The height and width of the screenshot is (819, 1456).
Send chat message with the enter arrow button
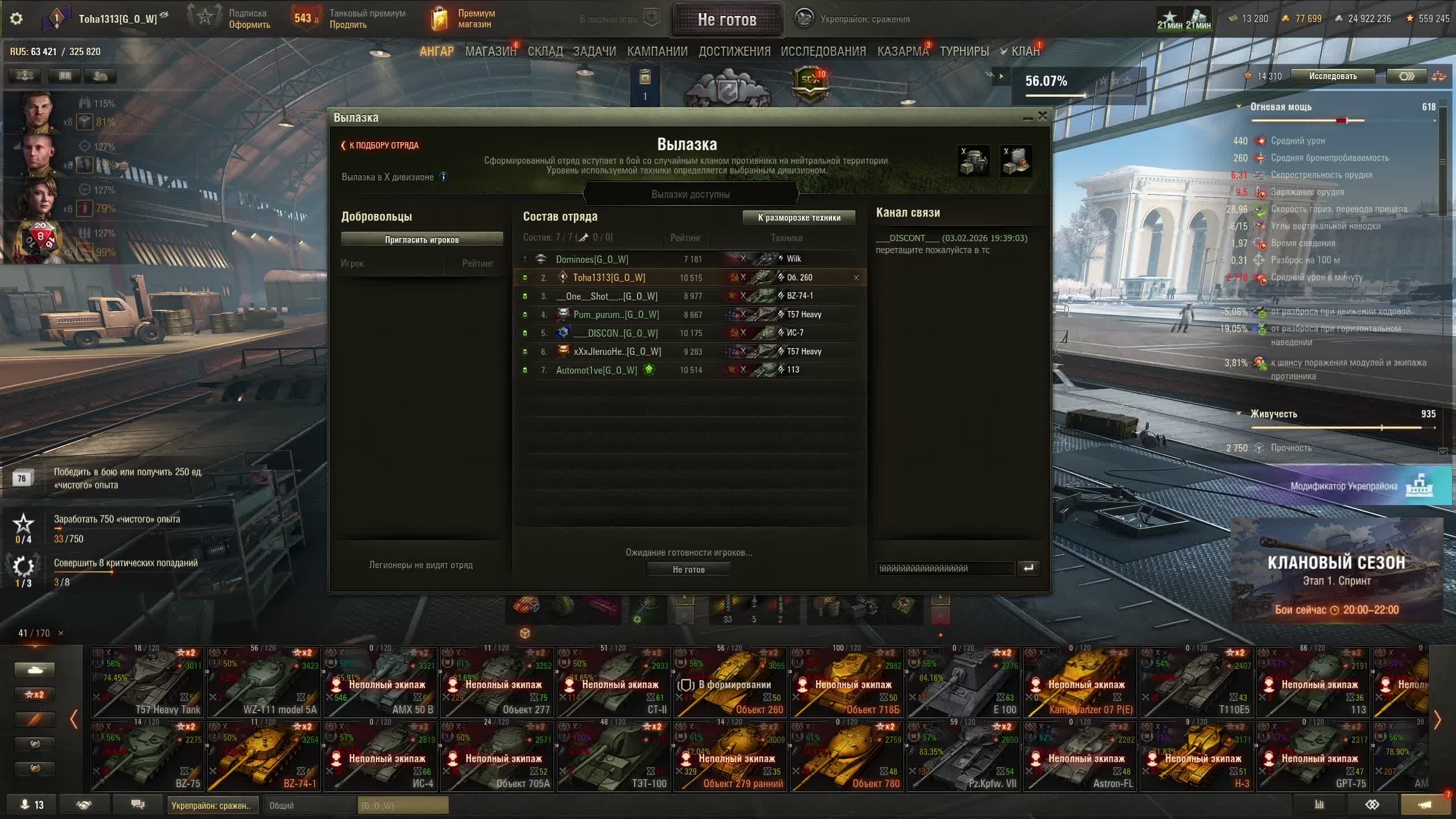pyautogui.click(x=1028, y=568)
